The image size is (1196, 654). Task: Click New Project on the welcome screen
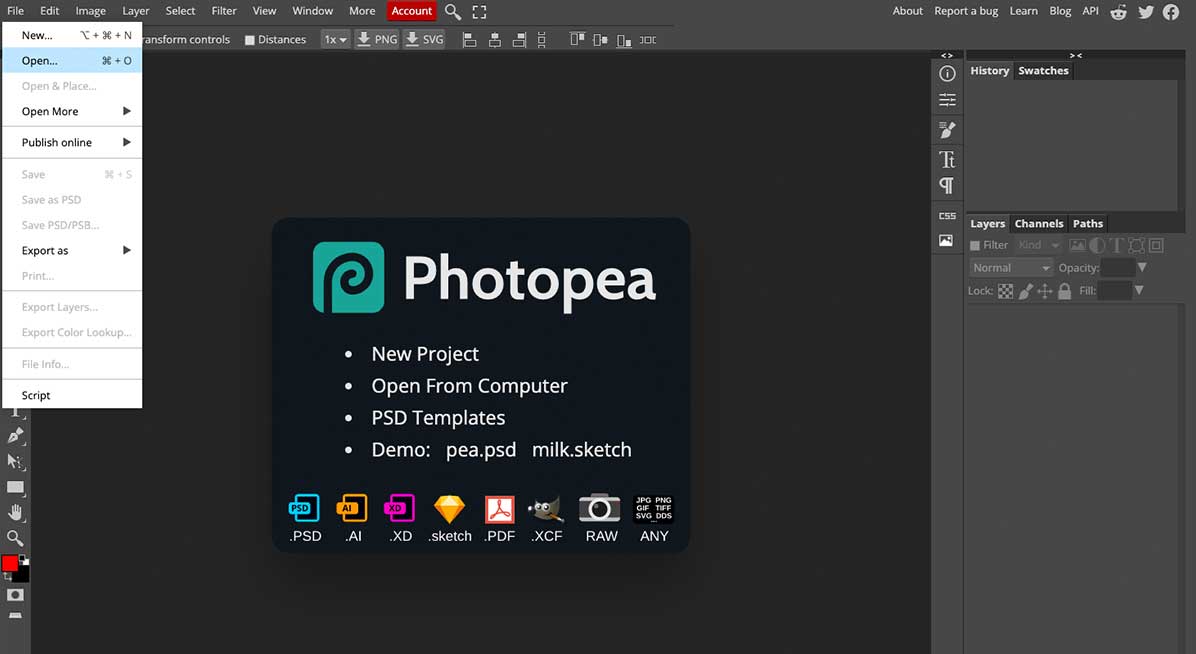tap(425, 354)
